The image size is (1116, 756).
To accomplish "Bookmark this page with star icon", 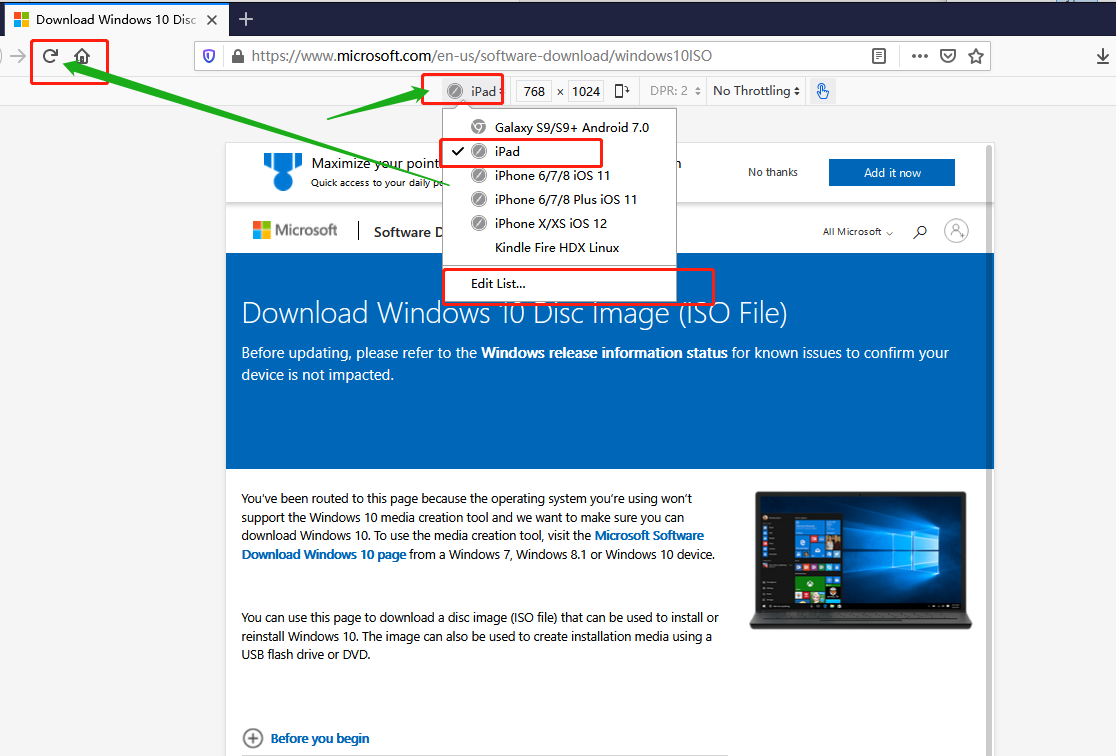I will [976, 56].
